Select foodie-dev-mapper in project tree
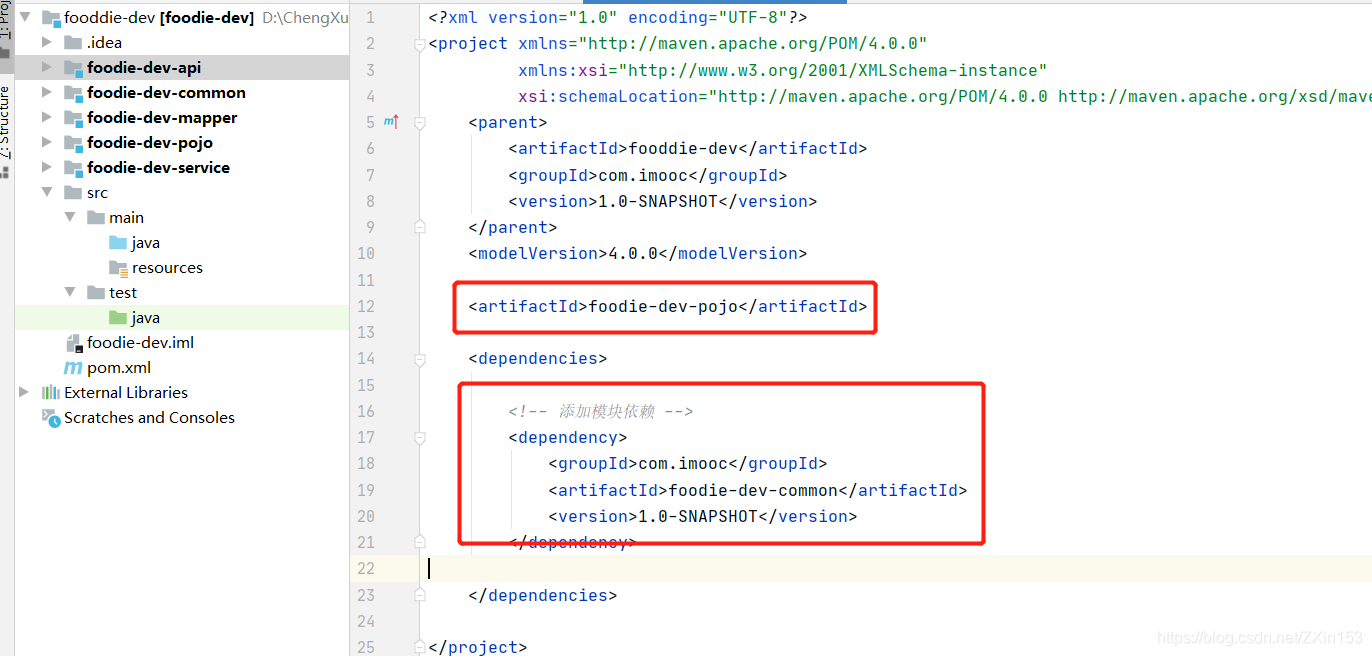The height and width of the screenshot is (656, 1372). pos(162,117)
